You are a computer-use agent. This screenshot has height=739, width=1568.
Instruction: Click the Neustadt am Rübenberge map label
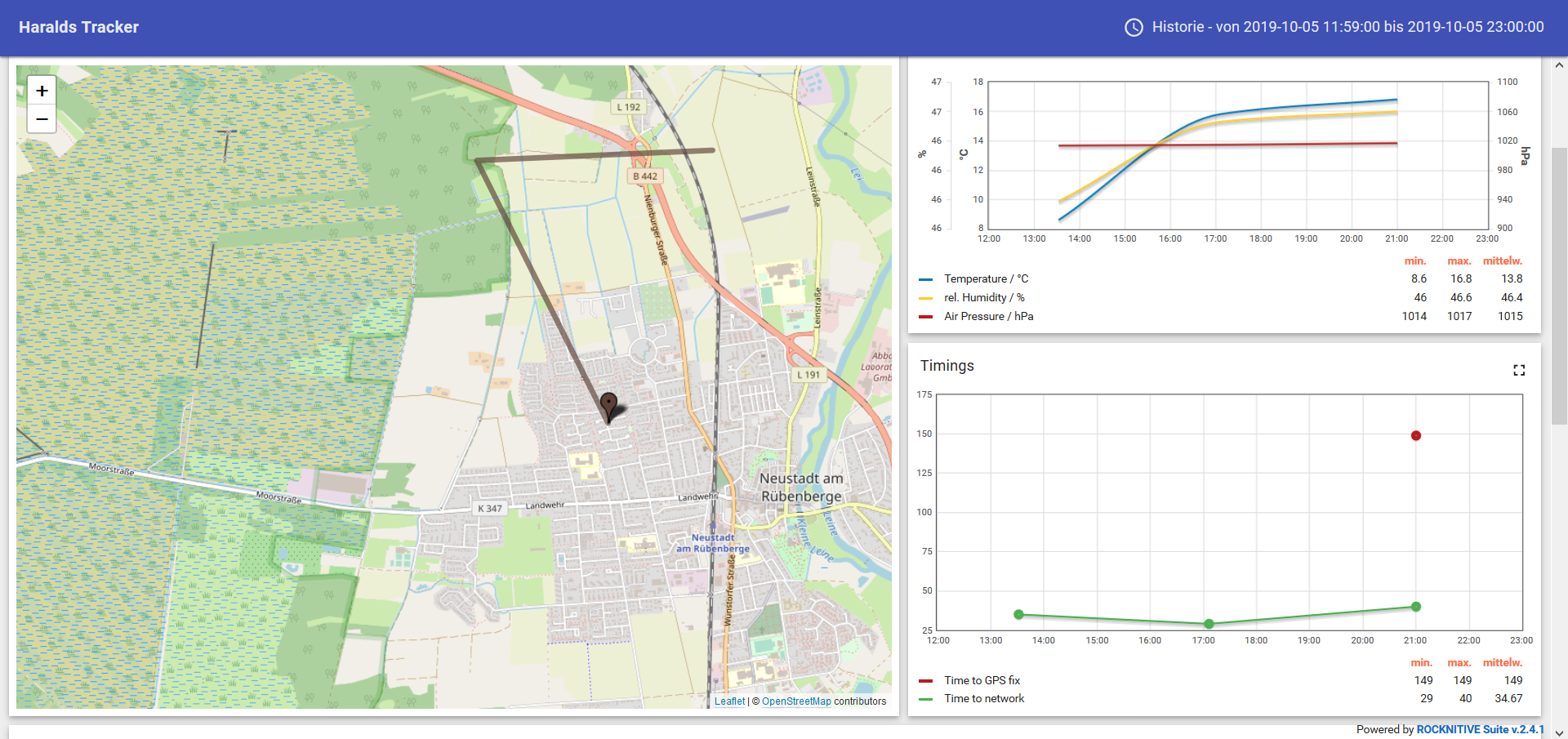[801, 487]
